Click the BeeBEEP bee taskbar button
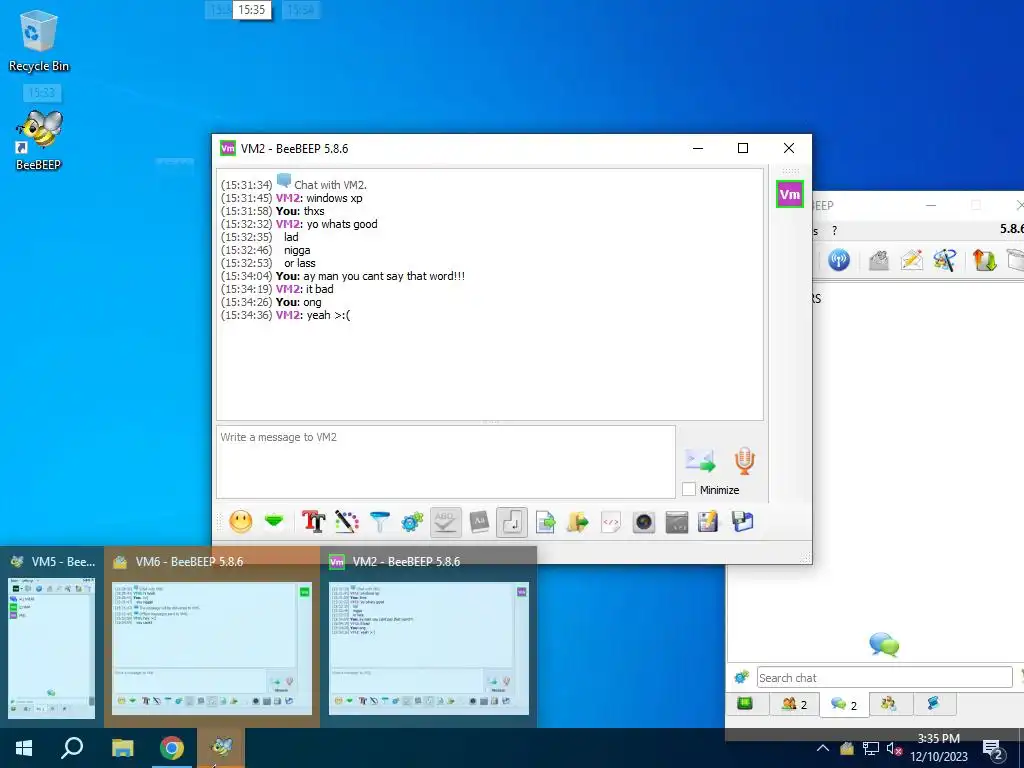1024x768 pixels. click(x=222, y=748)
